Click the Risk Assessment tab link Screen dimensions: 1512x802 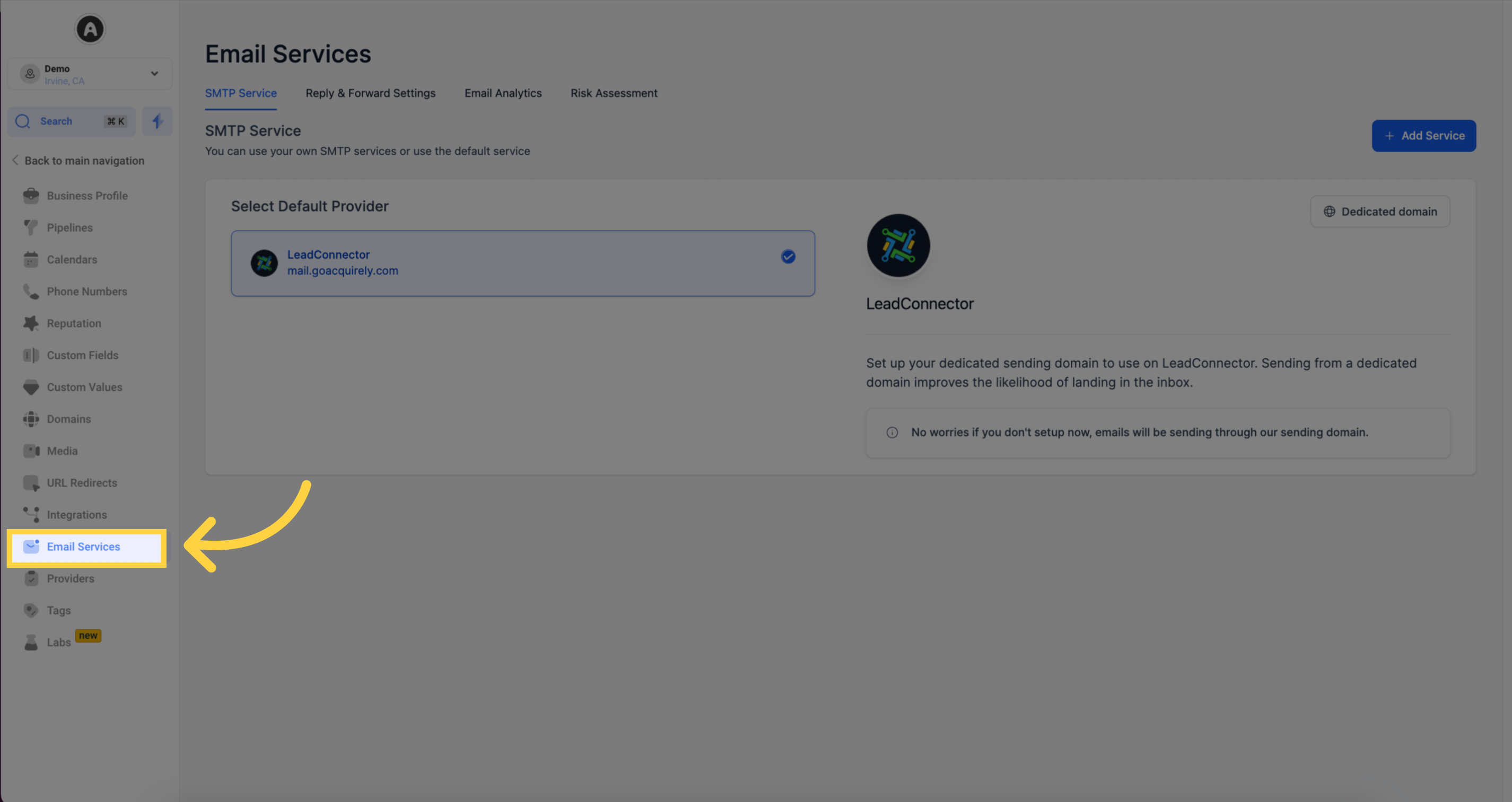coord(613,93)
